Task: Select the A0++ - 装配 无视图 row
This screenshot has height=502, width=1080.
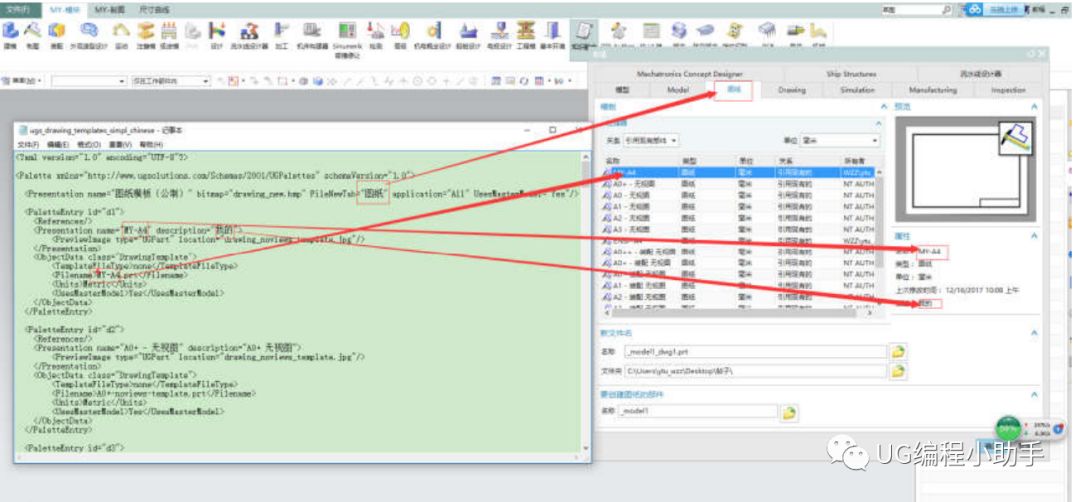Action: [x=738, y=252]
